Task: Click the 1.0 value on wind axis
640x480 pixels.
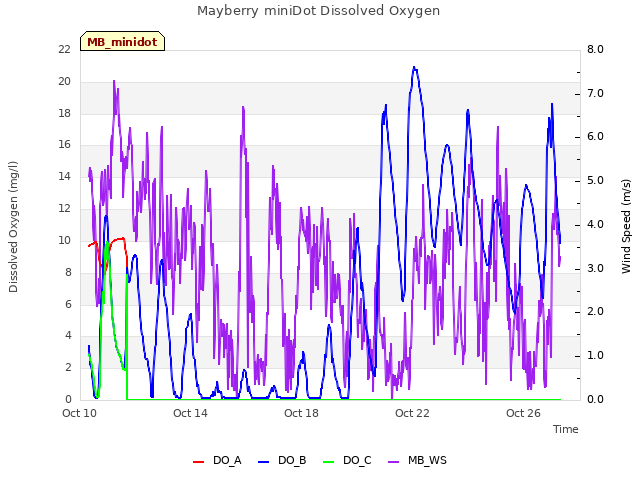Action: 596,356
